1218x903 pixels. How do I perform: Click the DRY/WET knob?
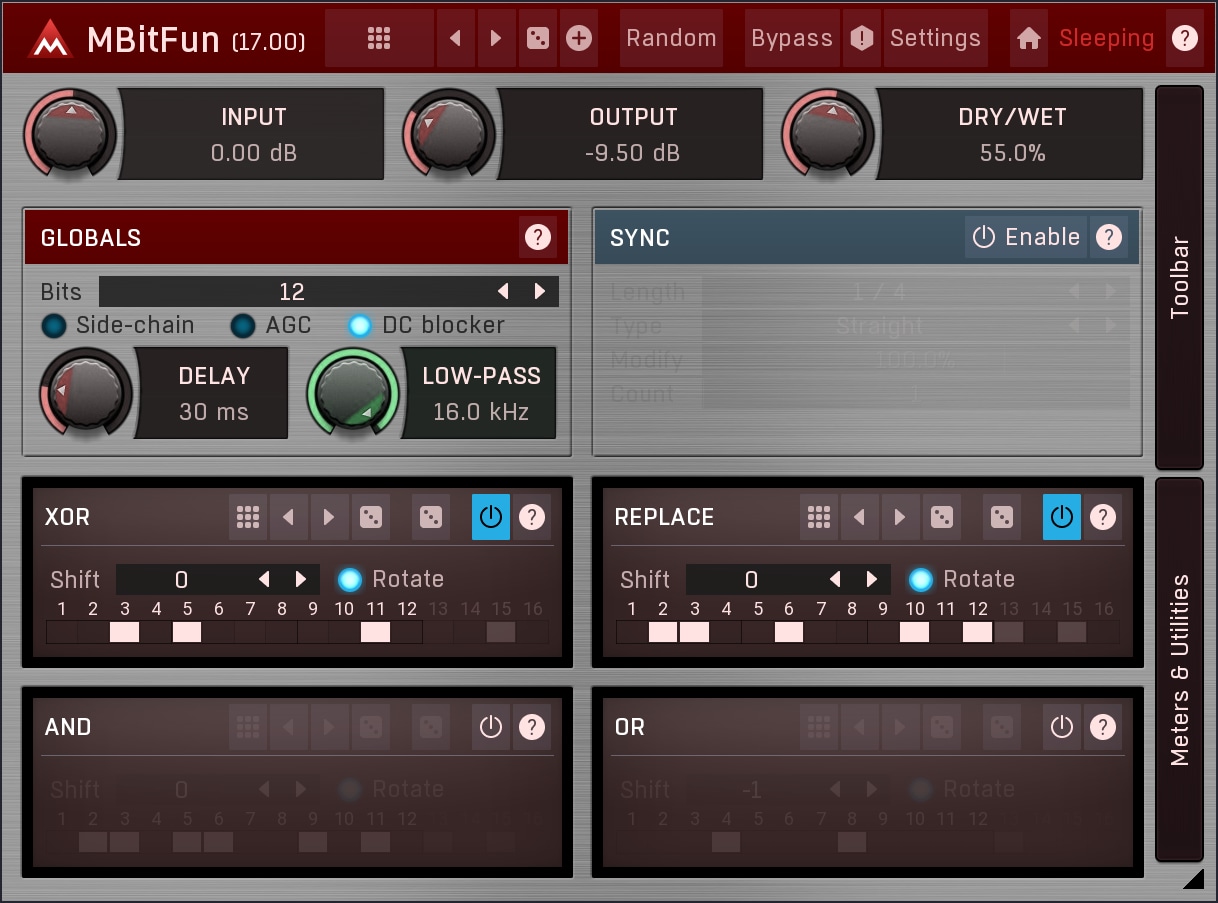click(x=828, y=133)
